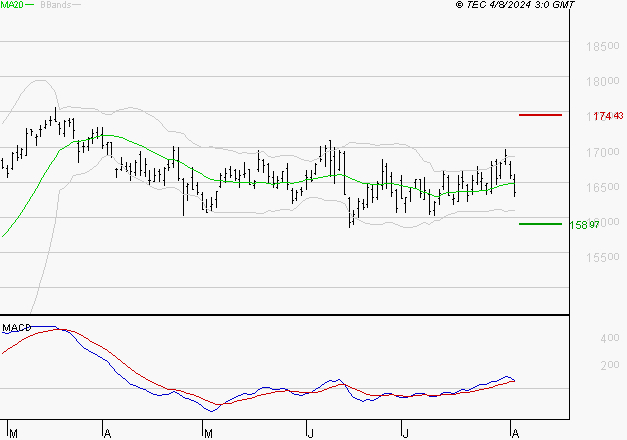Click the first M month marker on the time axis
The width and height of the screenshot is (627, 440).
(x=13, y=434)
